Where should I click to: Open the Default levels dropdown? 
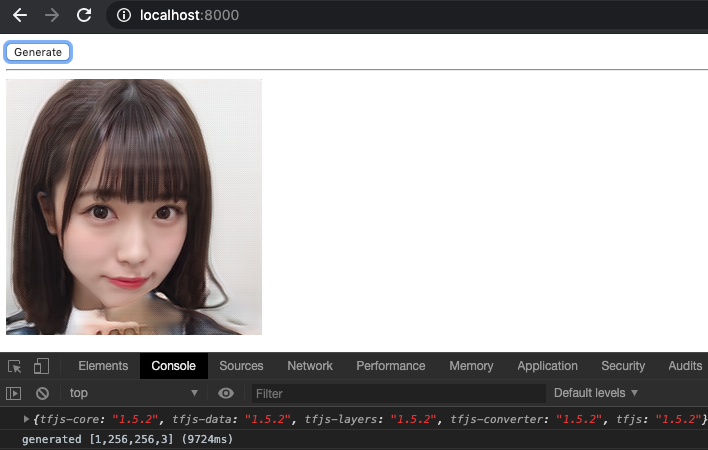pyautogui.click(x=596, y=393)
